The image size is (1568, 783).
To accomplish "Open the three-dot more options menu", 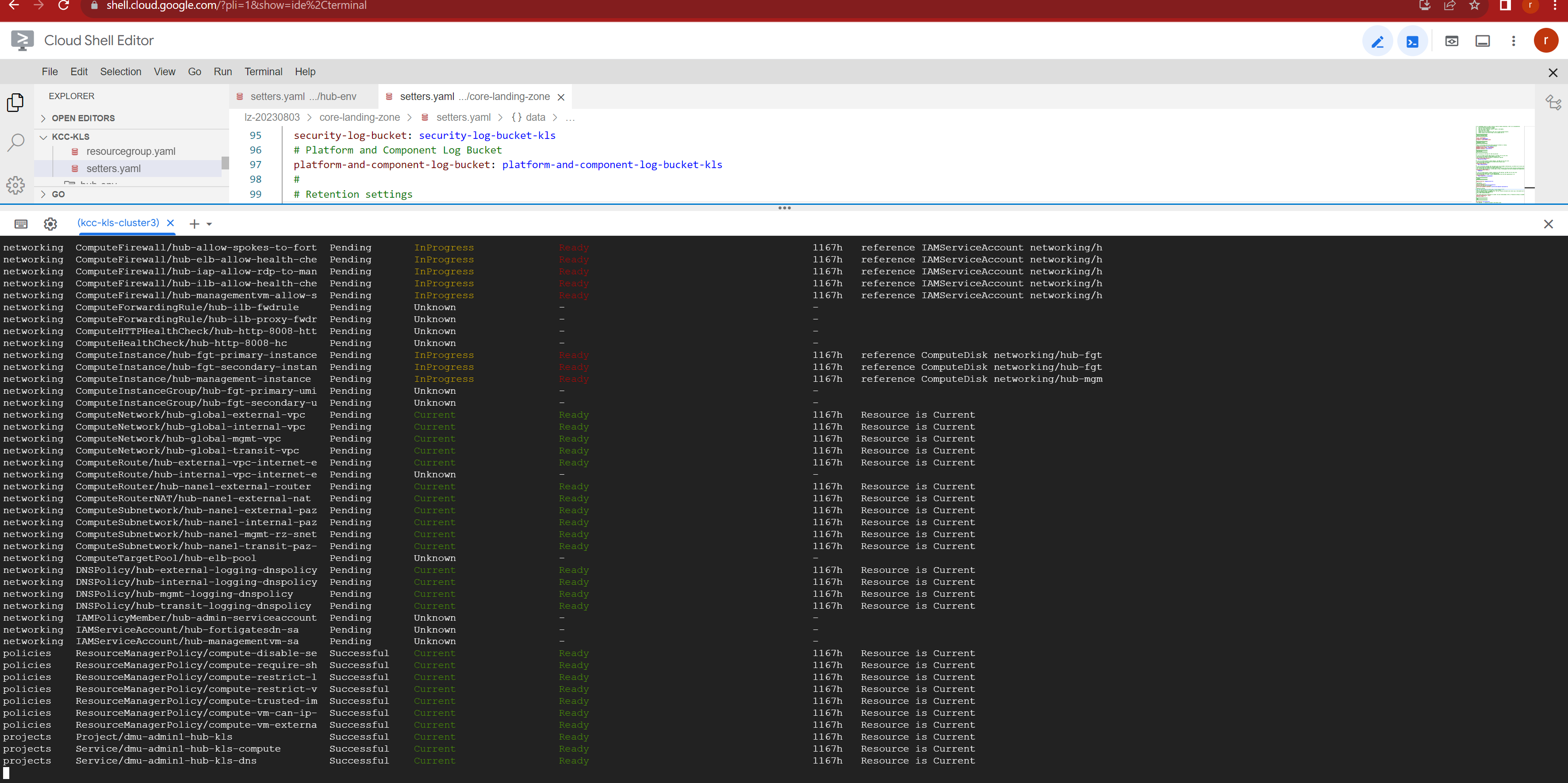I will [1514, 41].
